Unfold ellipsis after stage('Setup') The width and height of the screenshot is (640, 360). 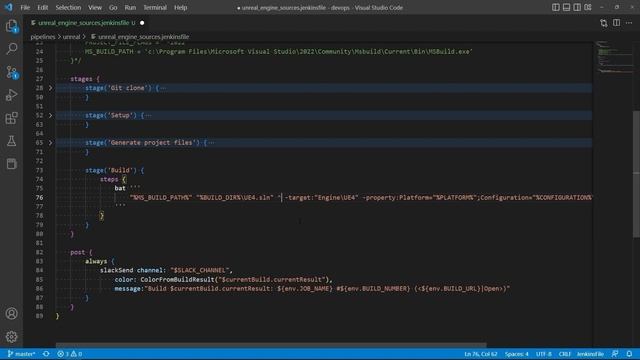(x=149, y=115)
